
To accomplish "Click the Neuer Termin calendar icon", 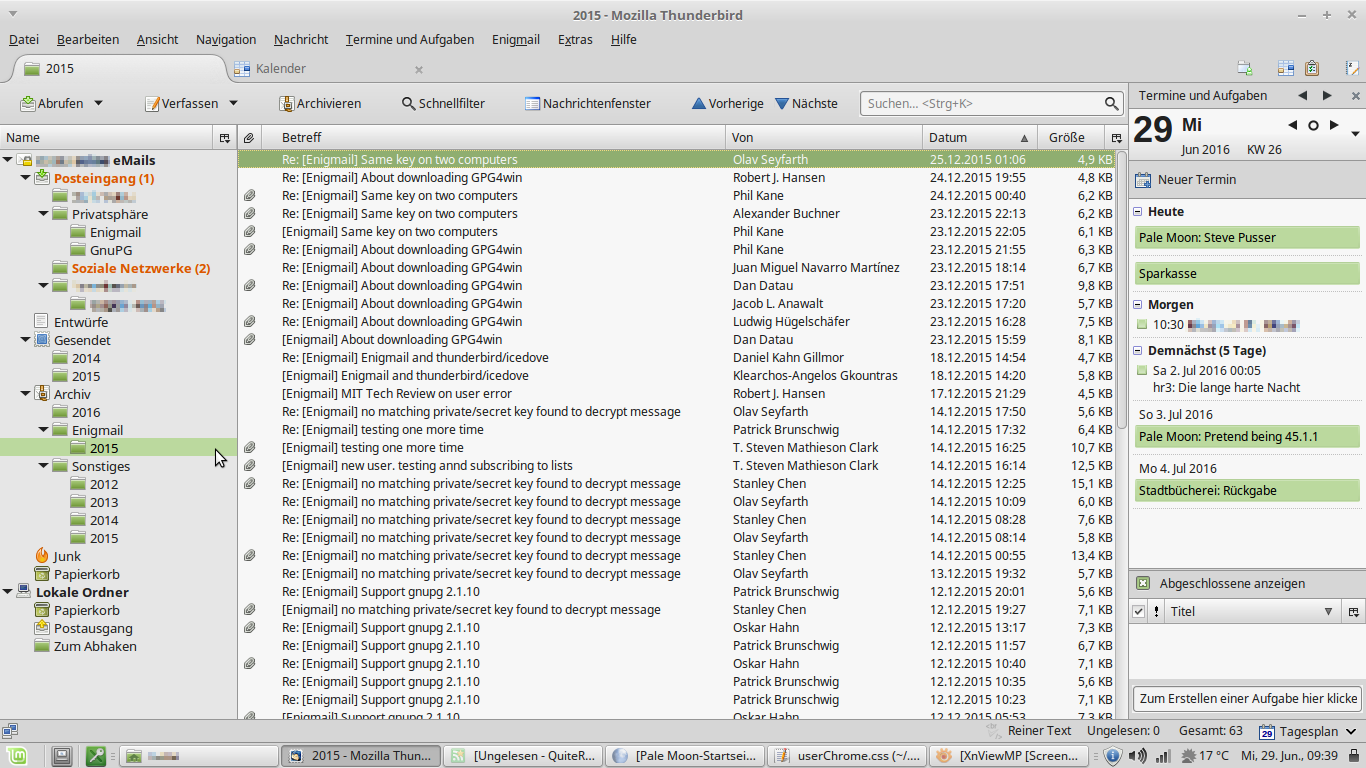I will 1143,180.
